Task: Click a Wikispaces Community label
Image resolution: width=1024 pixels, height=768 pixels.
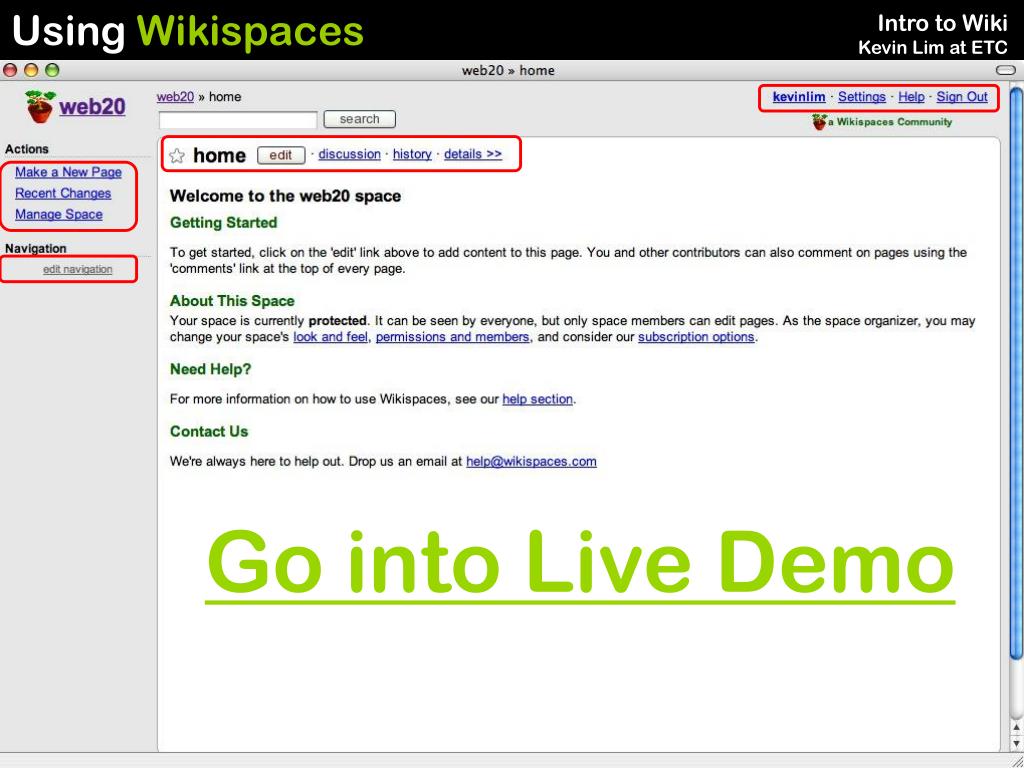Action: 890,121
